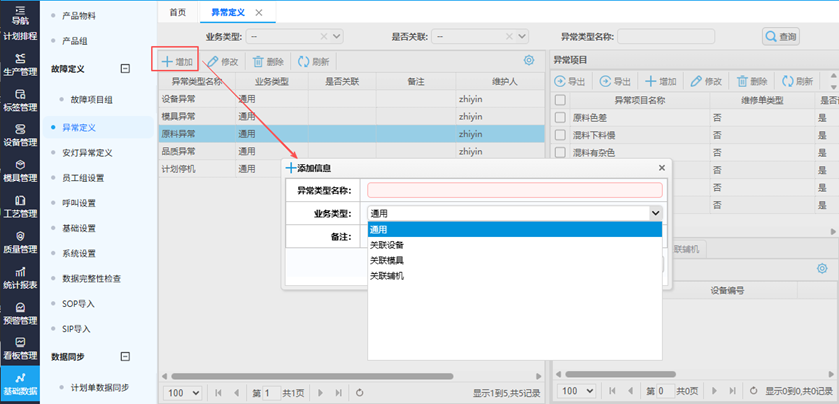Click the 查询 search button
This screenshot has height=404, width=839.
pos(782,36)
